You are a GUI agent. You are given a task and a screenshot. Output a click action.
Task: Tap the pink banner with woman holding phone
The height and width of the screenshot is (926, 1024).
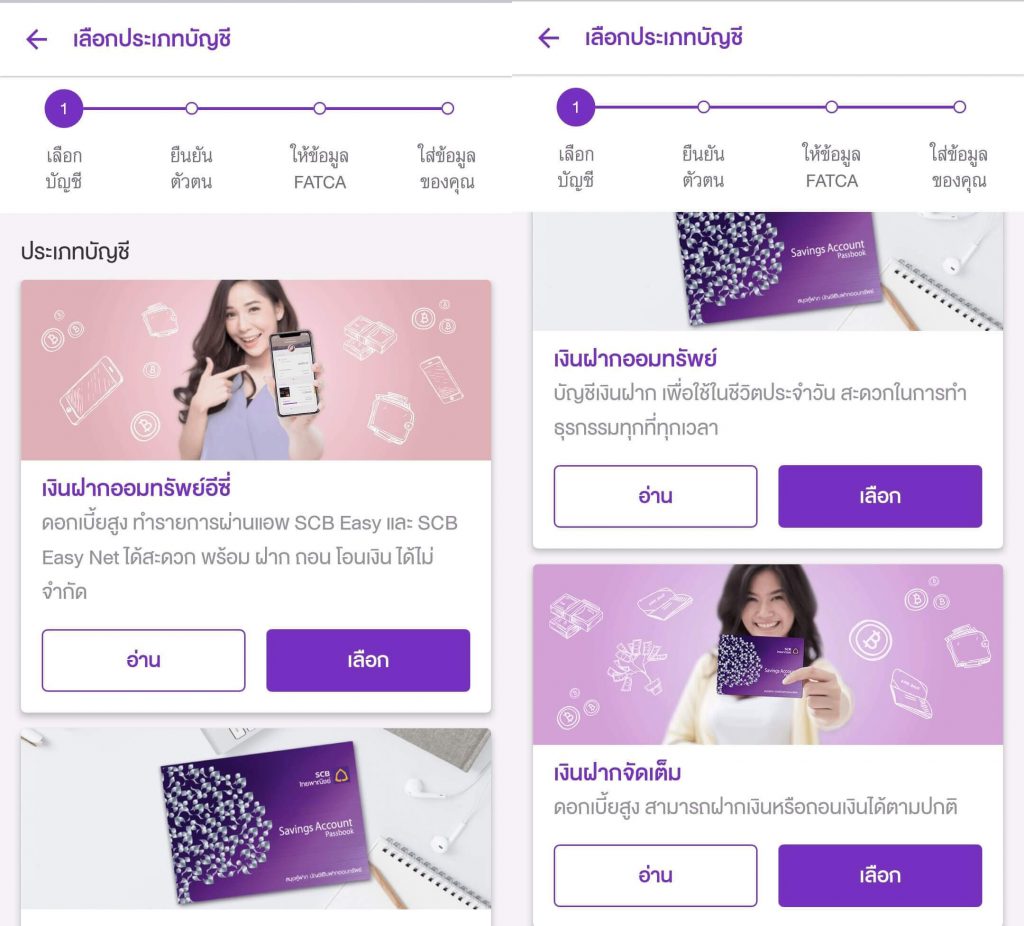coord(256,370)
